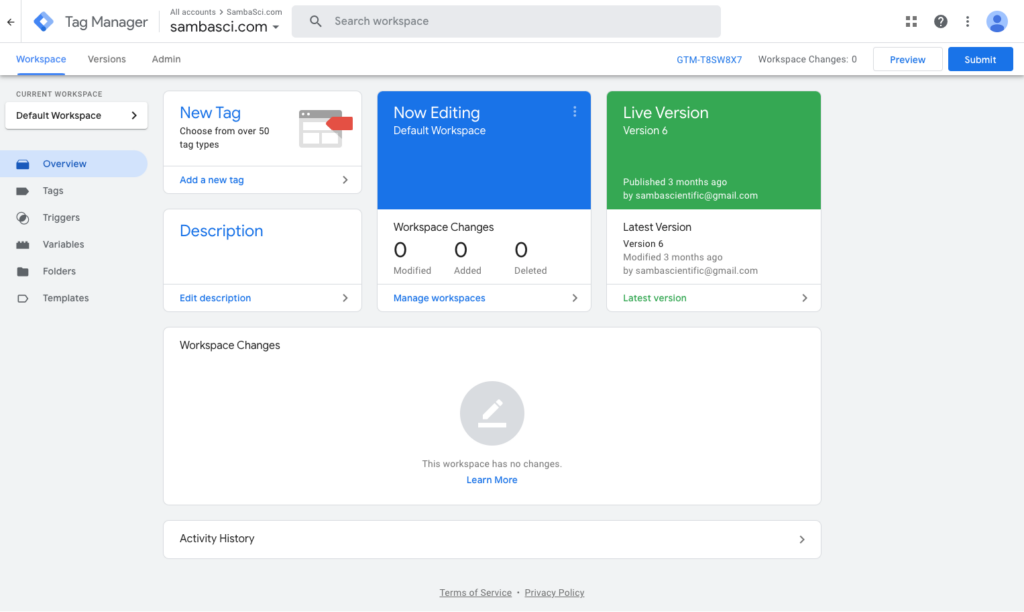
Task: Click the Edit description link
Action: [215, 298]
